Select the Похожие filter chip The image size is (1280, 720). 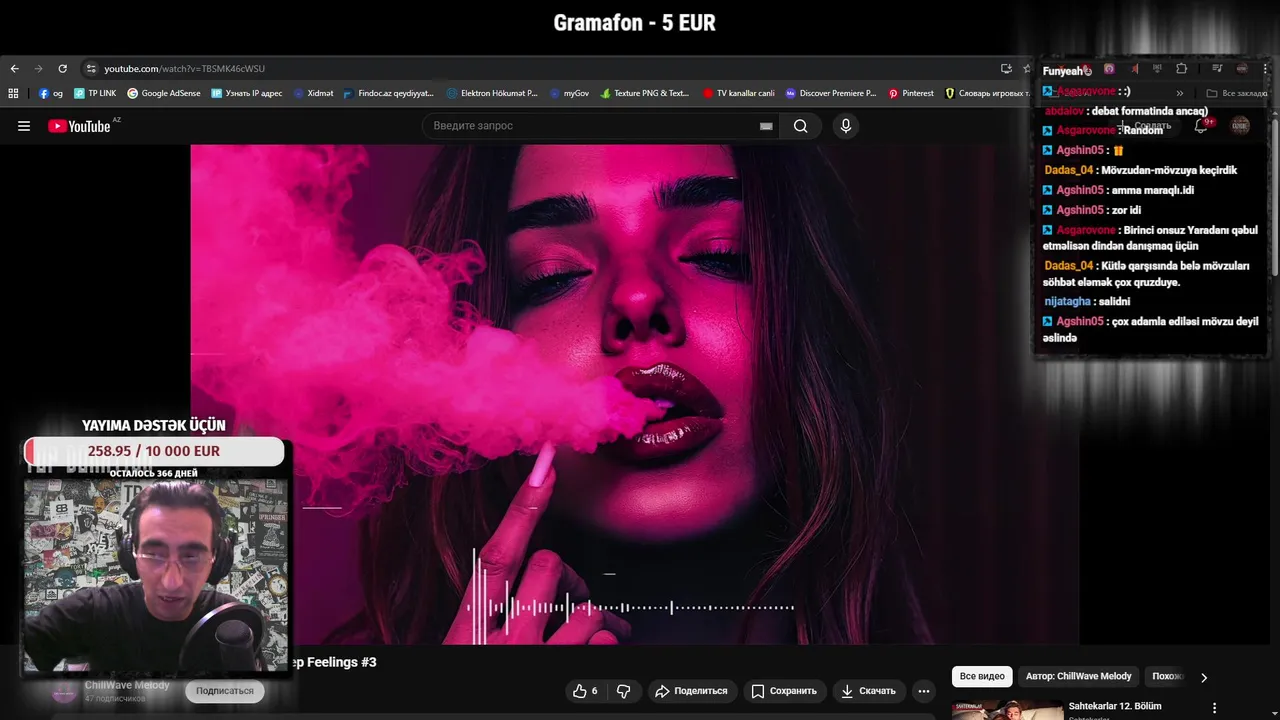(1167, 677)
